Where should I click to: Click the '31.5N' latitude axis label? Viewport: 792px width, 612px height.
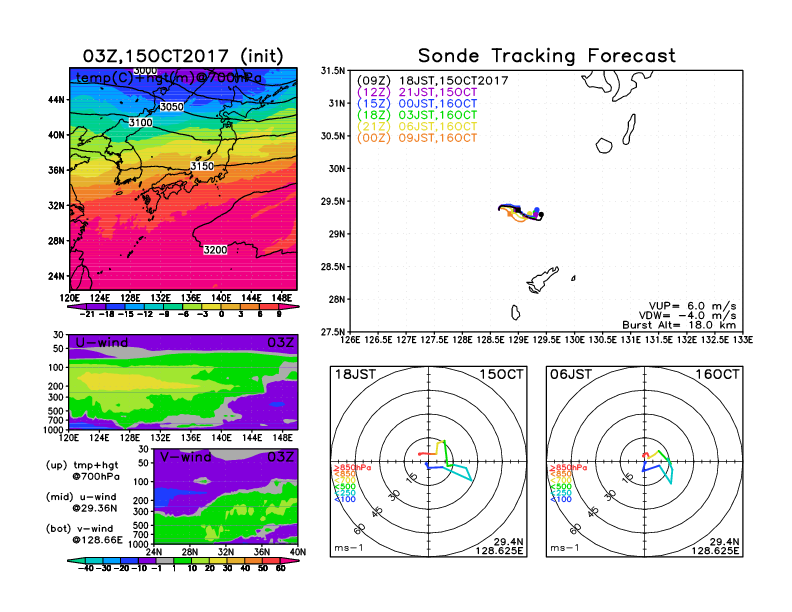click(x=333, y=71)
